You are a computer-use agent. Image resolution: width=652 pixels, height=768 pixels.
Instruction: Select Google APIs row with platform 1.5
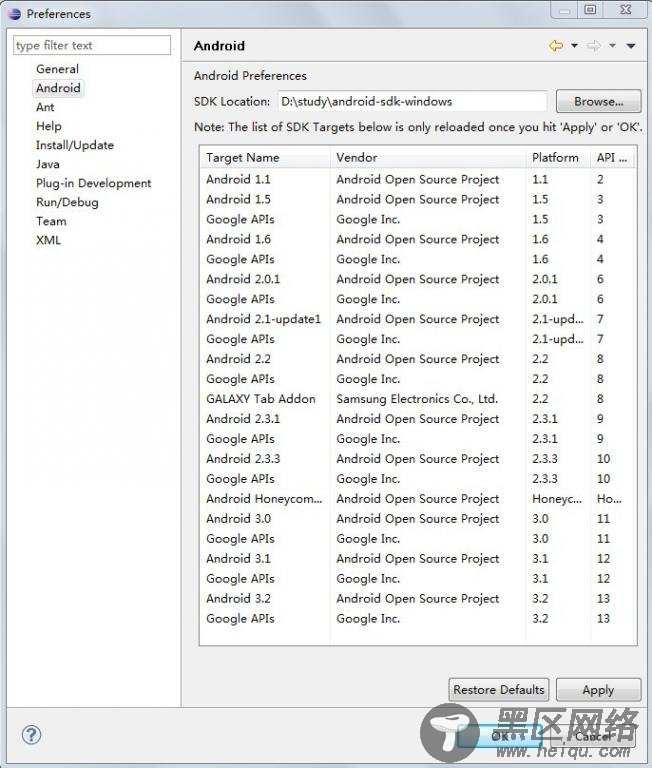(x=418, y=219)
